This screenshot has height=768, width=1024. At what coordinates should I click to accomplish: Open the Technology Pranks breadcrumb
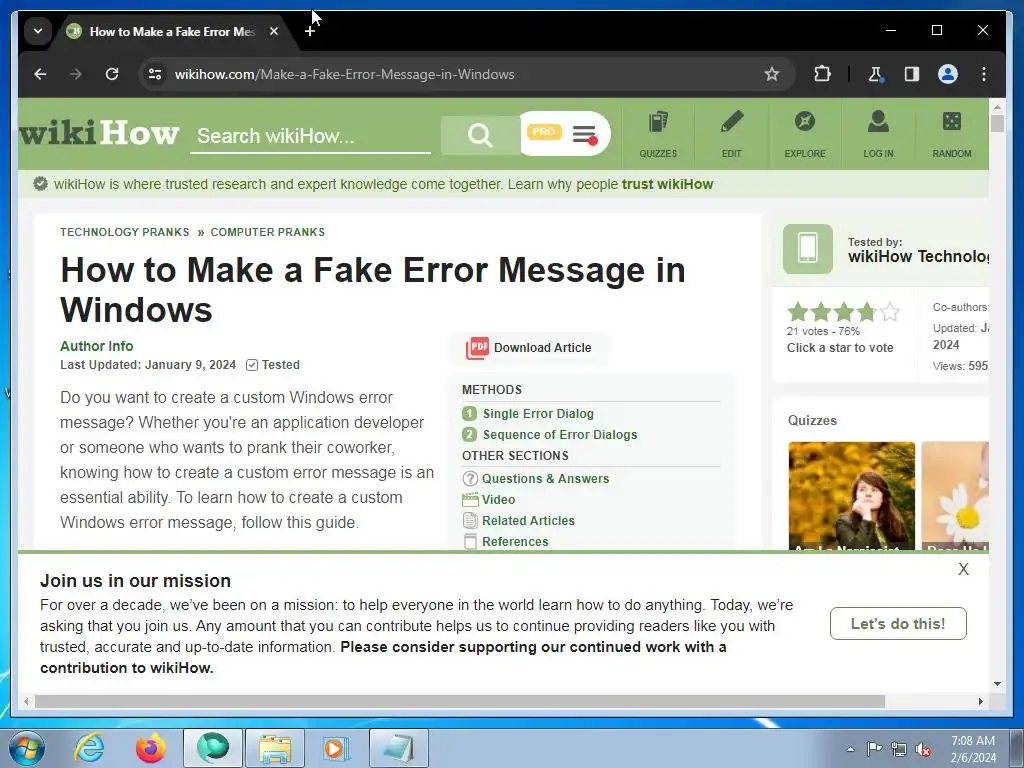point(125,232)
